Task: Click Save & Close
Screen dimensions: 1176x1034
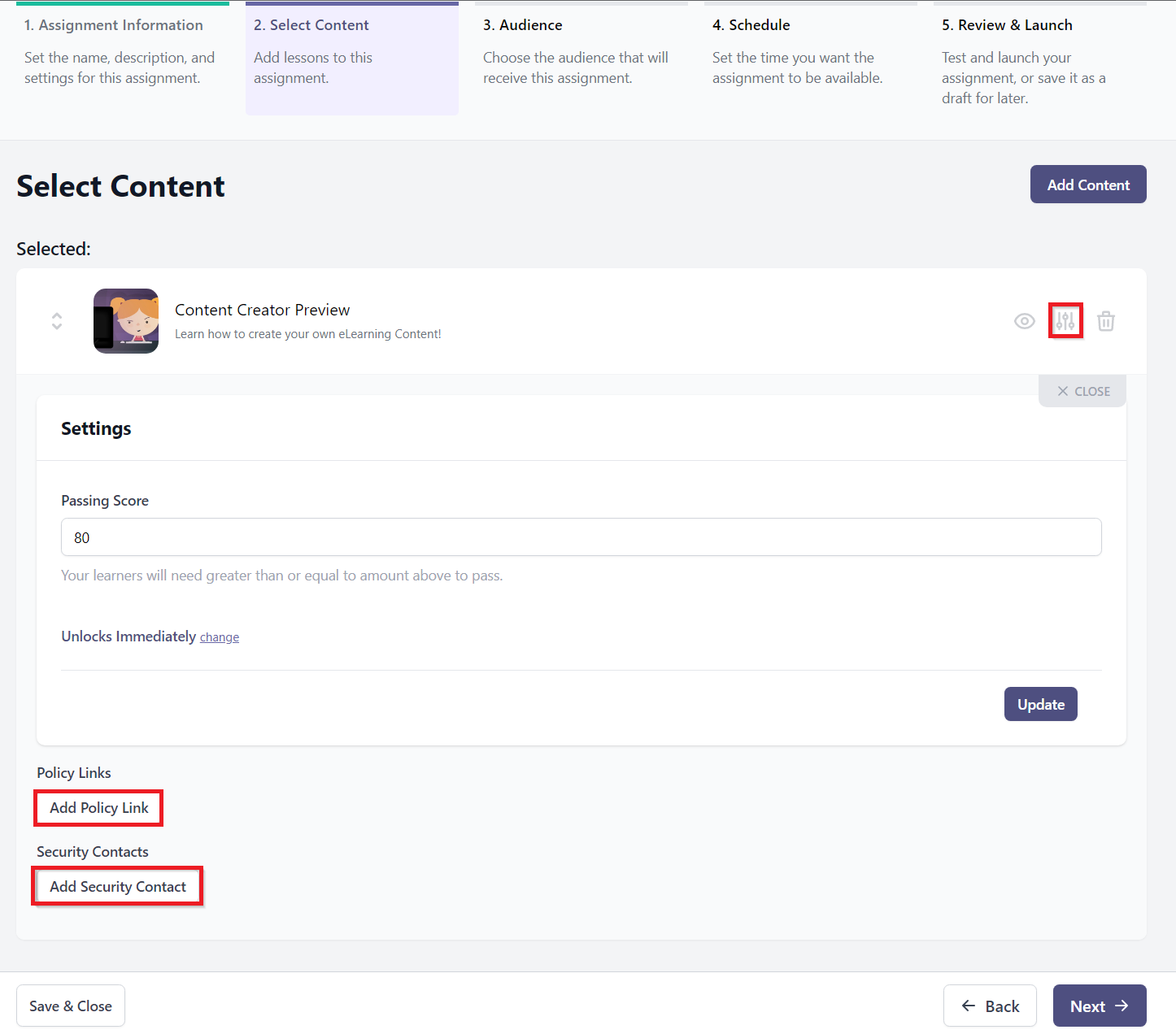Action: pos(71,1006)
